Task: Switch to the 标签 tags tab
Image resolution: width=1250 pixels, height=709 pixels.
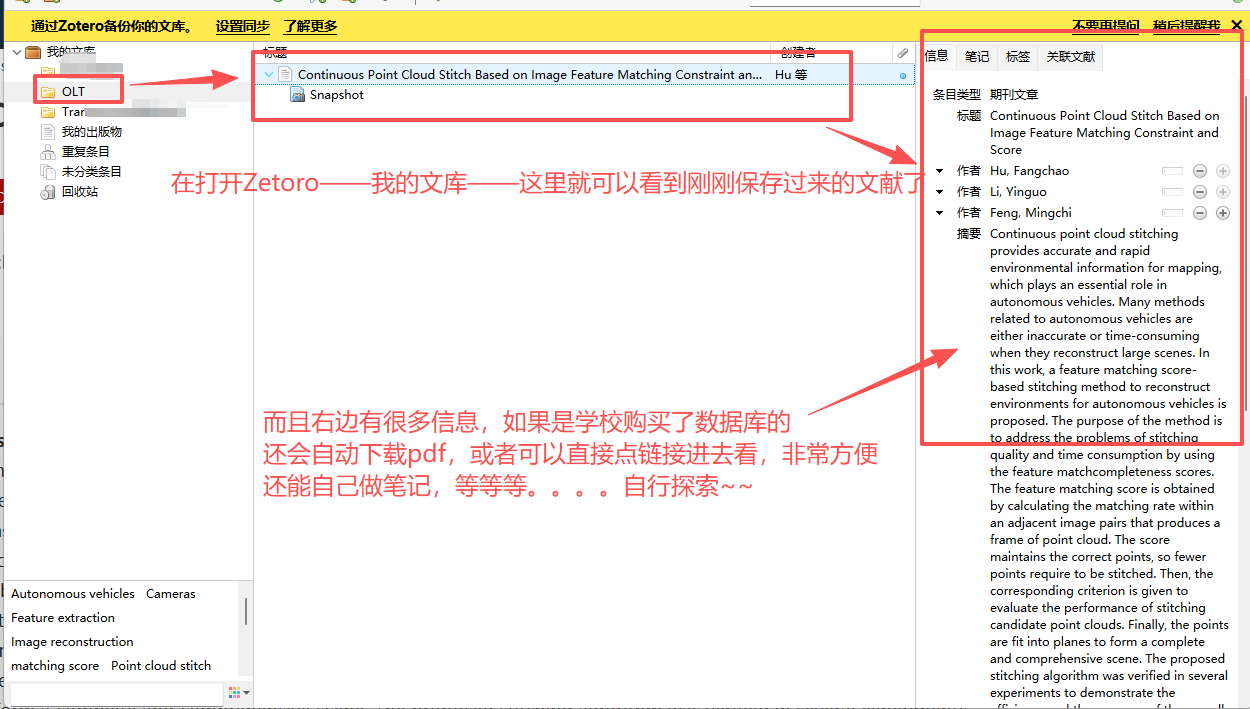Action: (1018, 57)
